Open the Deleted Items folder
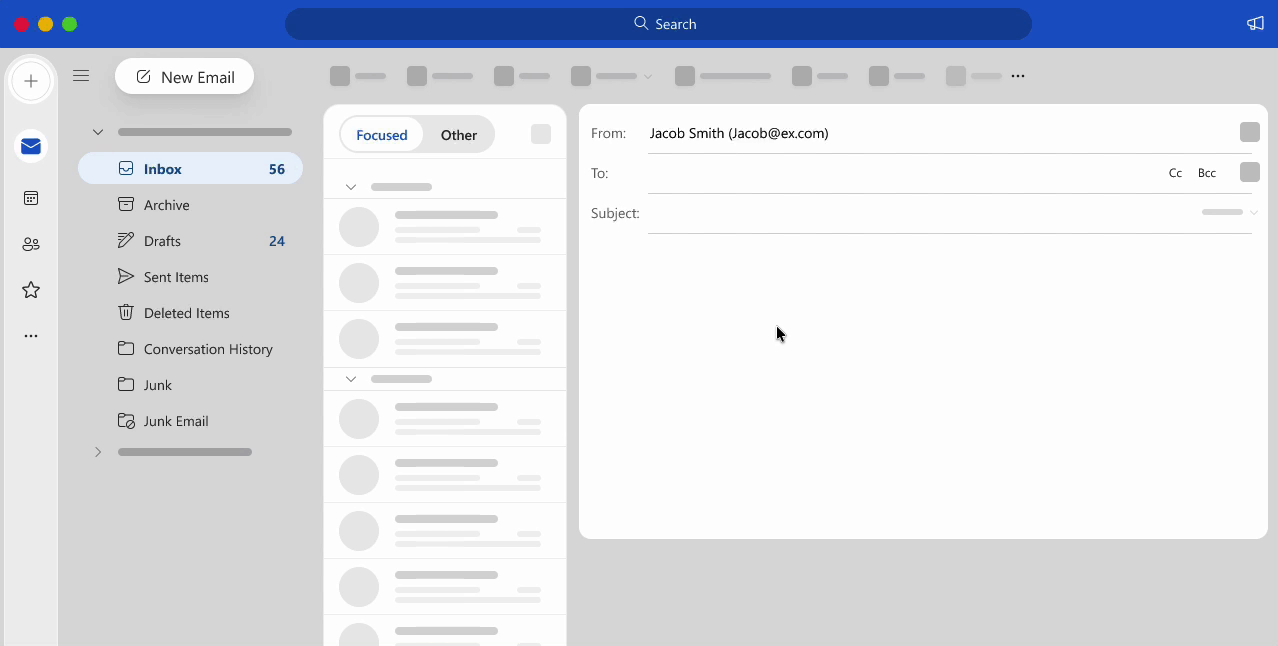 [x=191, y=313]
